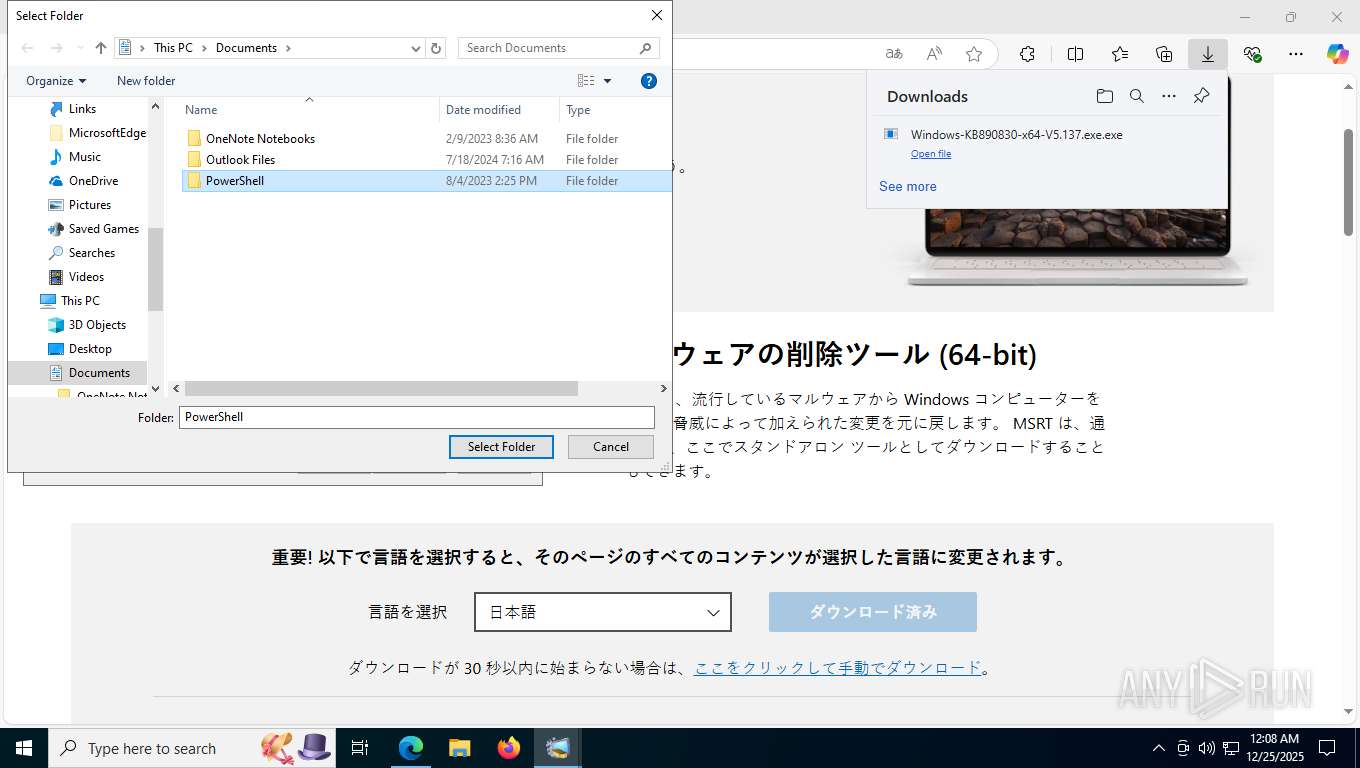This screenshot has width=1360, height=768.
Task: Expand address bar history dropdown in dialog
Action: click(x=416, y=48)
